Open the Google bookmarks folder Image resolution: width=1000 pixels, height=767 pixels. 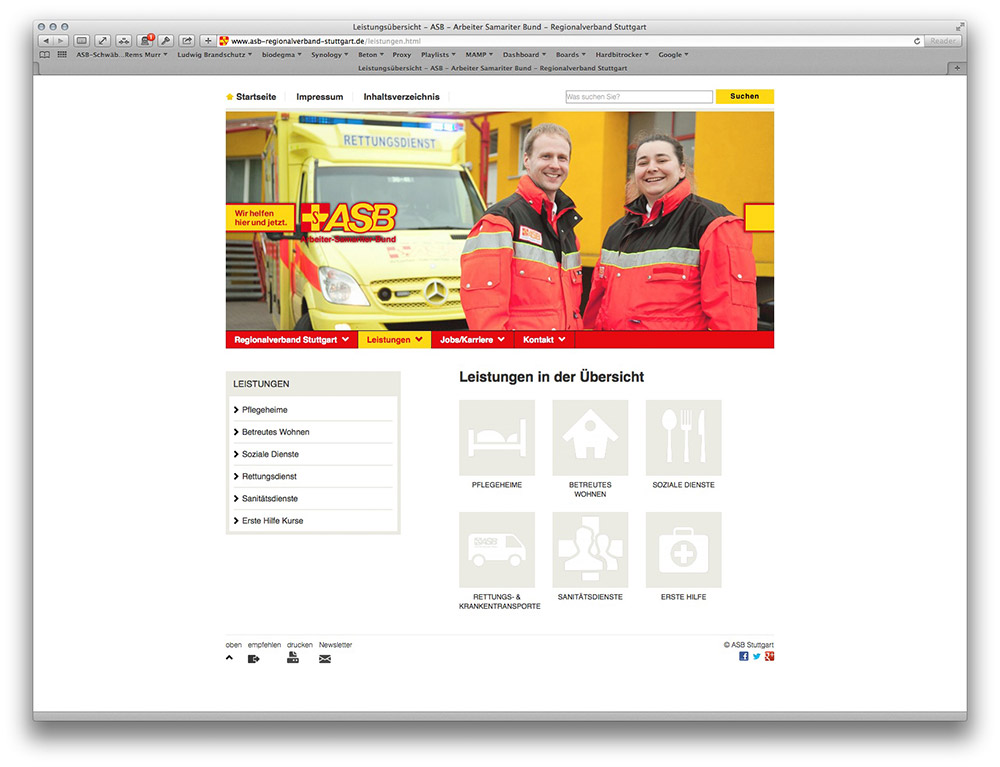673,55
